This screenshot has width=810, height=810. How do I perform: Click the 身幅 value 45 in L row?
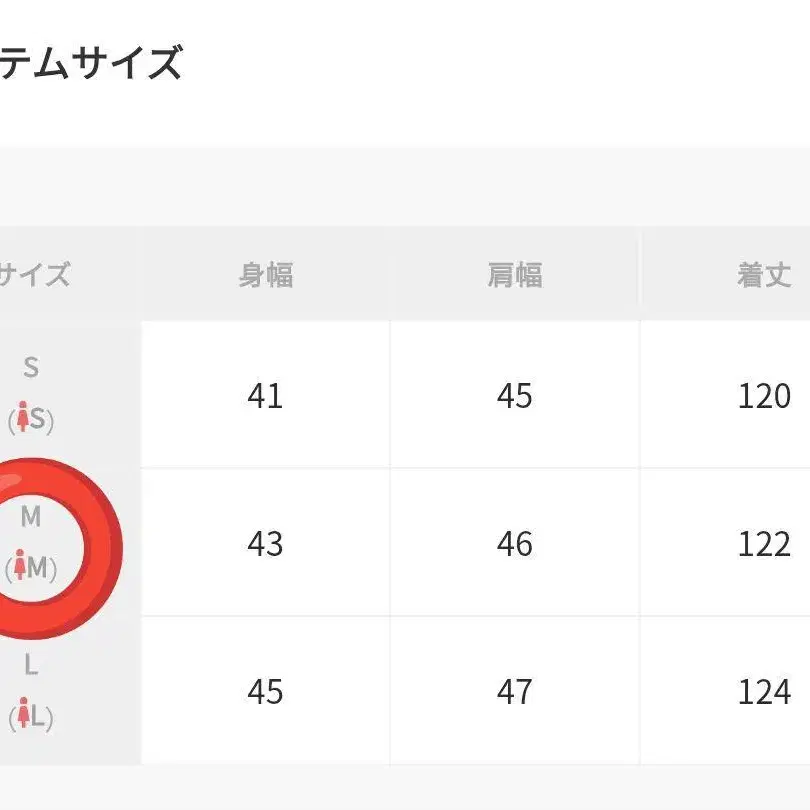265,692
